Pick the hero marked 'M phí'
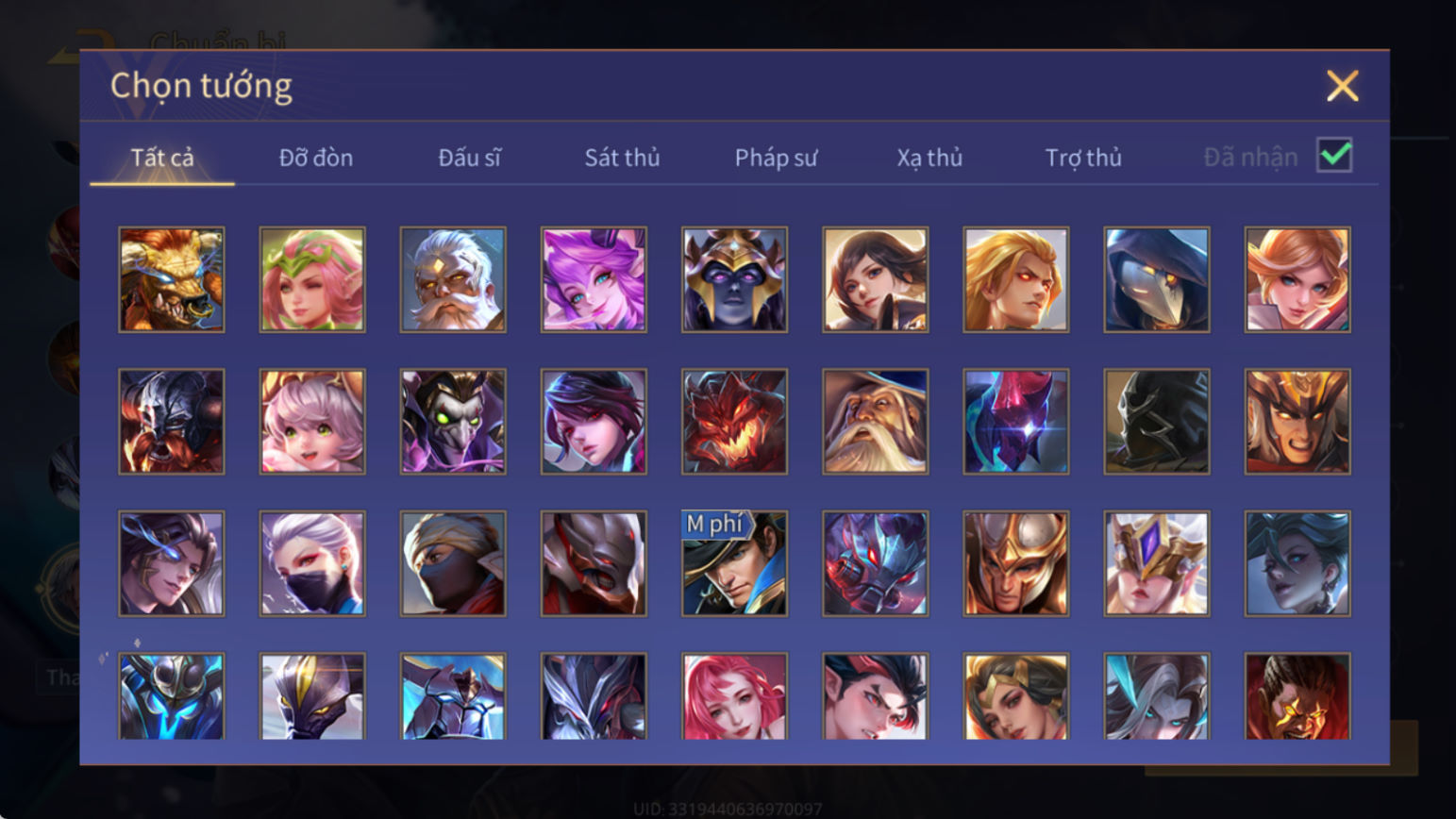 pyautogui.click(x=734, y=563)
